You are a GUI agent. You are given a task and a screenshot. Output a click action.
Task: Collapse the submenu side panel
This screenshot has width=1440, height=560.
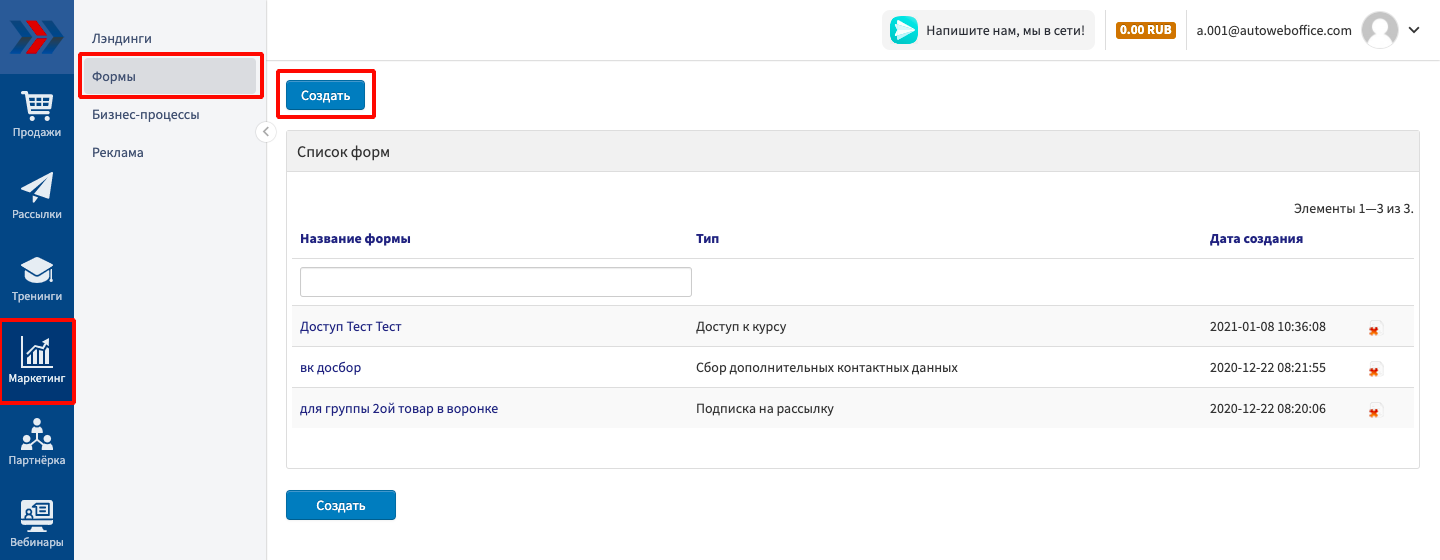pyautogui.click(x=266, y=132)
